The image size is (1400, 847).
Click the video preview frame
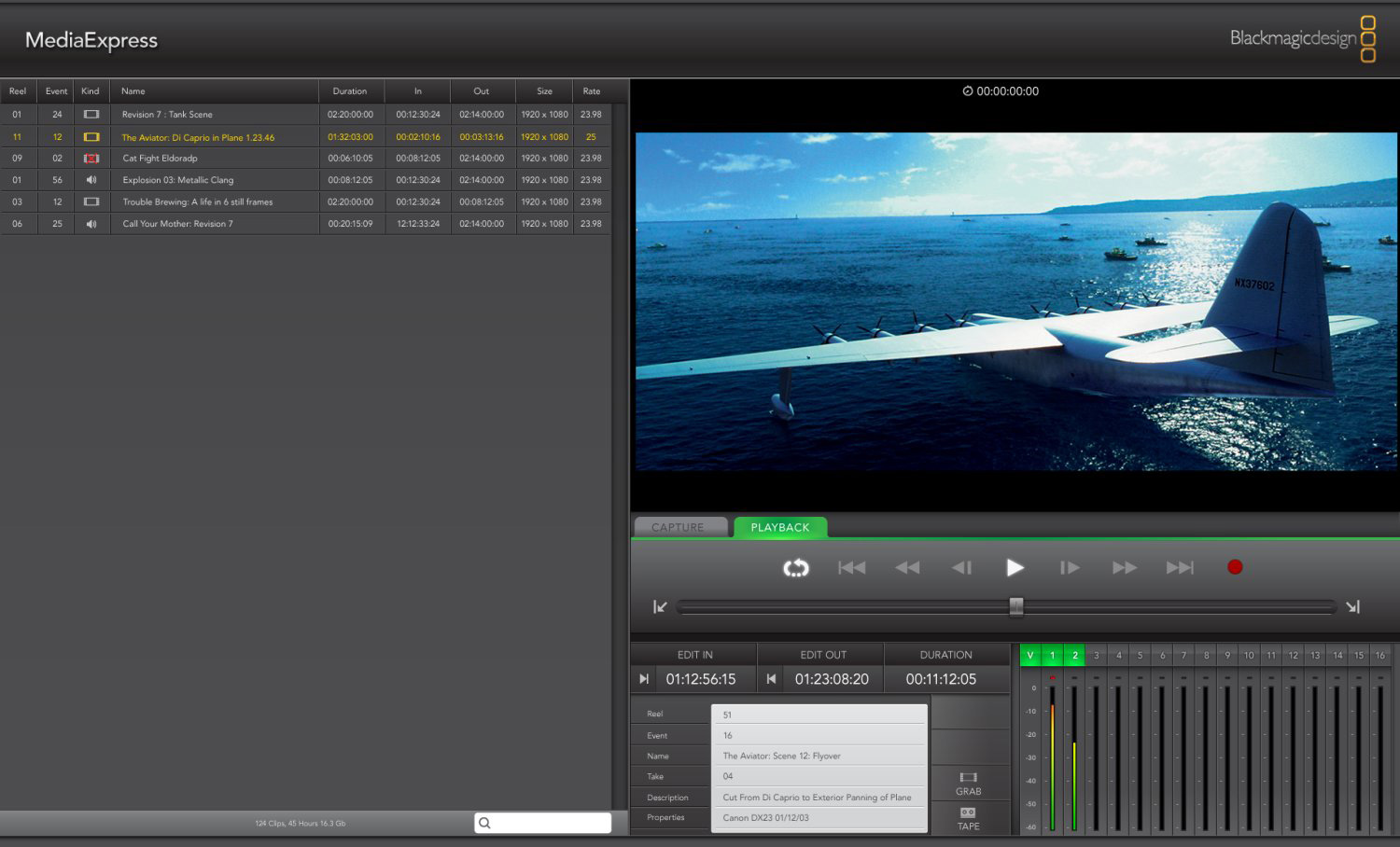[1016, 301]
